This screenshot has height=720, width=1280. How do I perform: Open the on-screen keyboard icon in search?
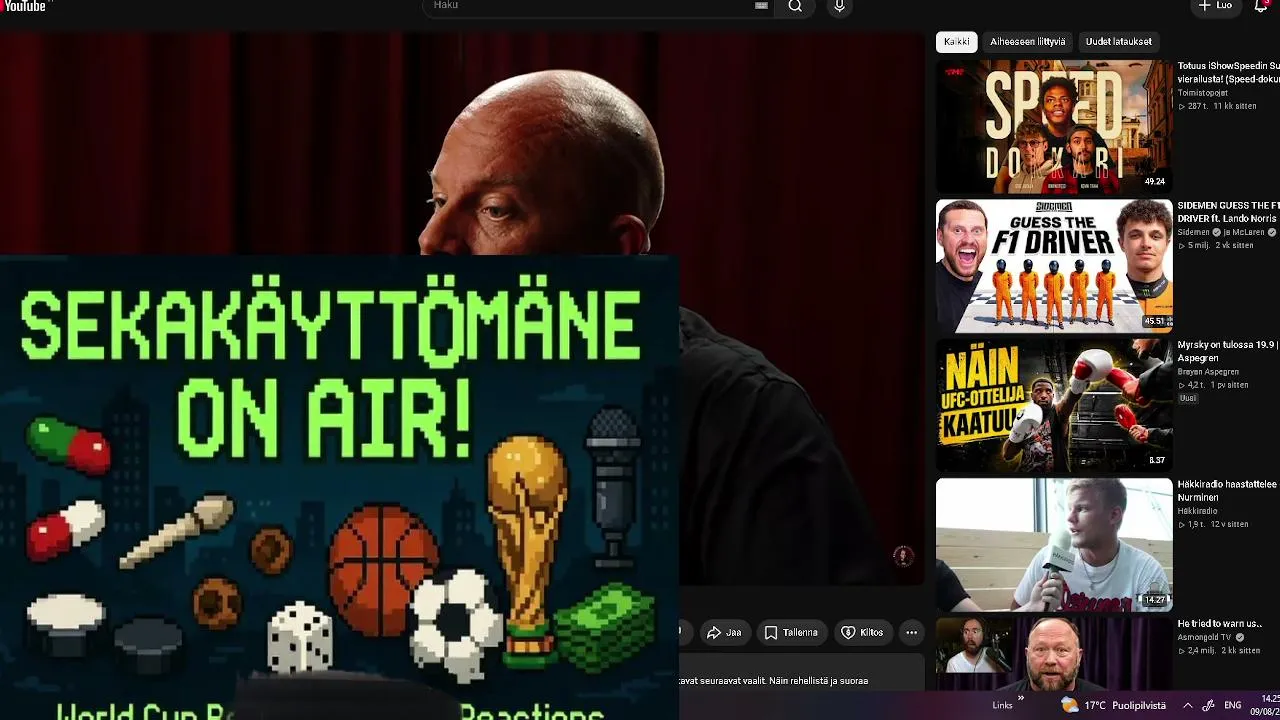click(x=761, y=6)
